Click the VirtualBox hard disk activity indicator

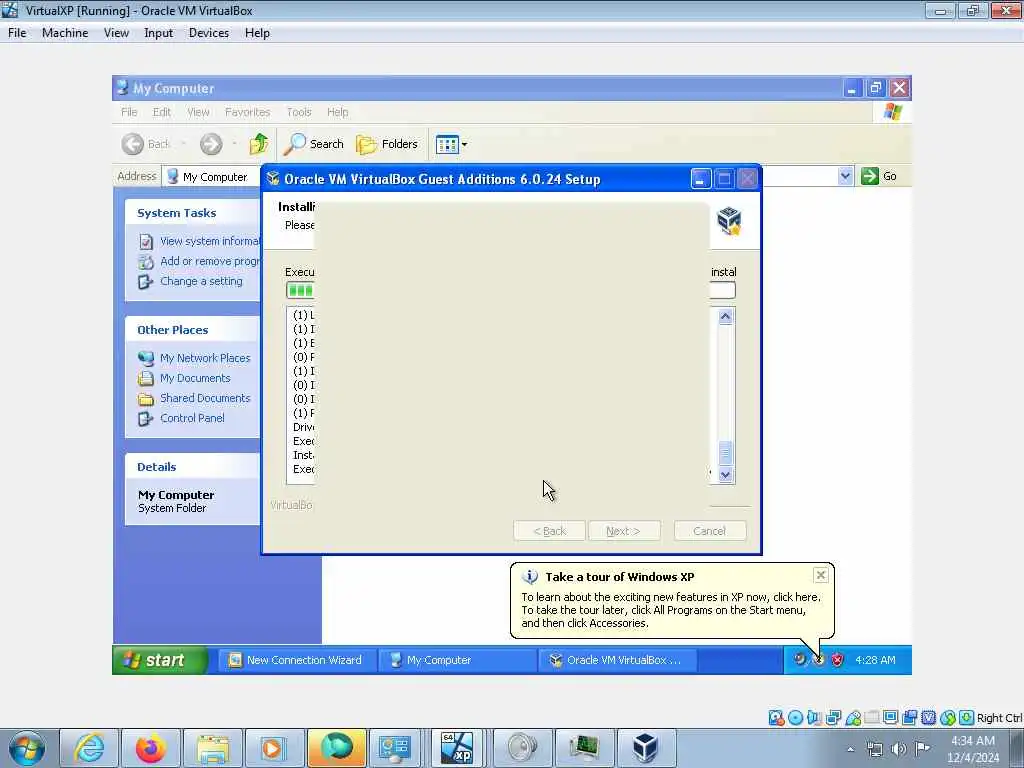pyautogui.click(x=776, y=718)
